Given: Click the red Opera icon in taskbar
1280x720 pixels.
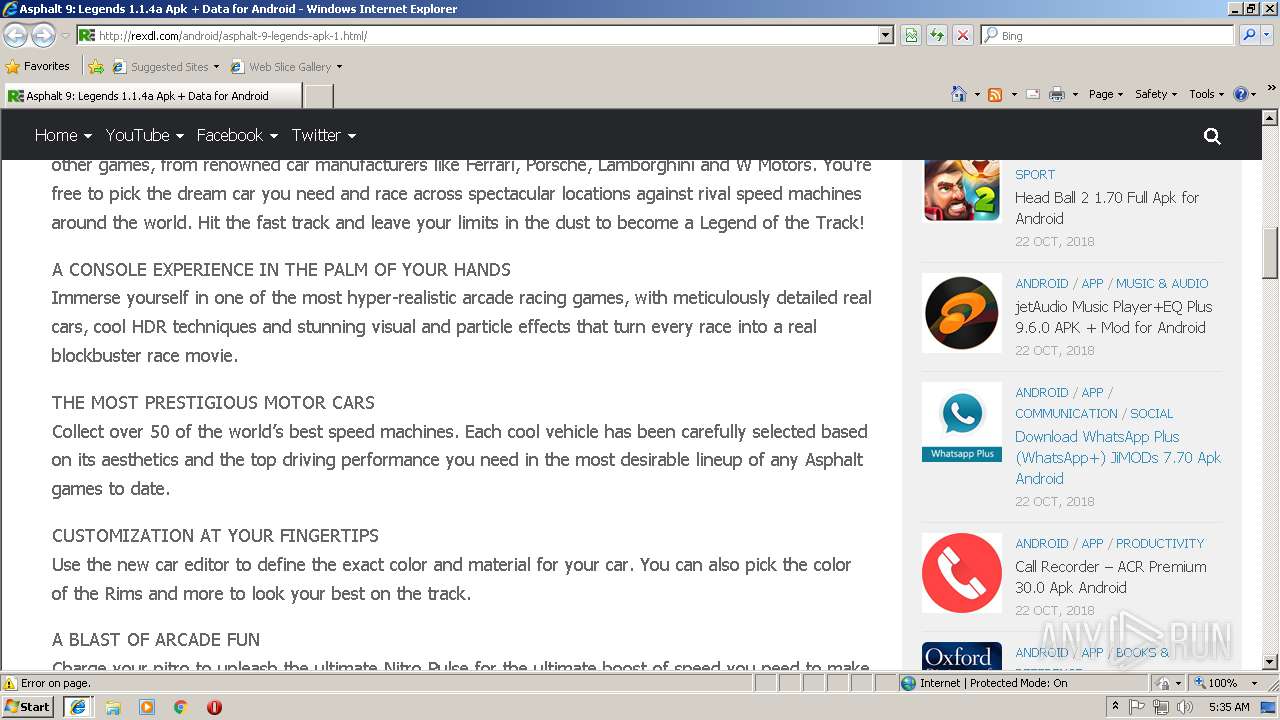Looking at the screenshot, I should [x=214, y=707].
